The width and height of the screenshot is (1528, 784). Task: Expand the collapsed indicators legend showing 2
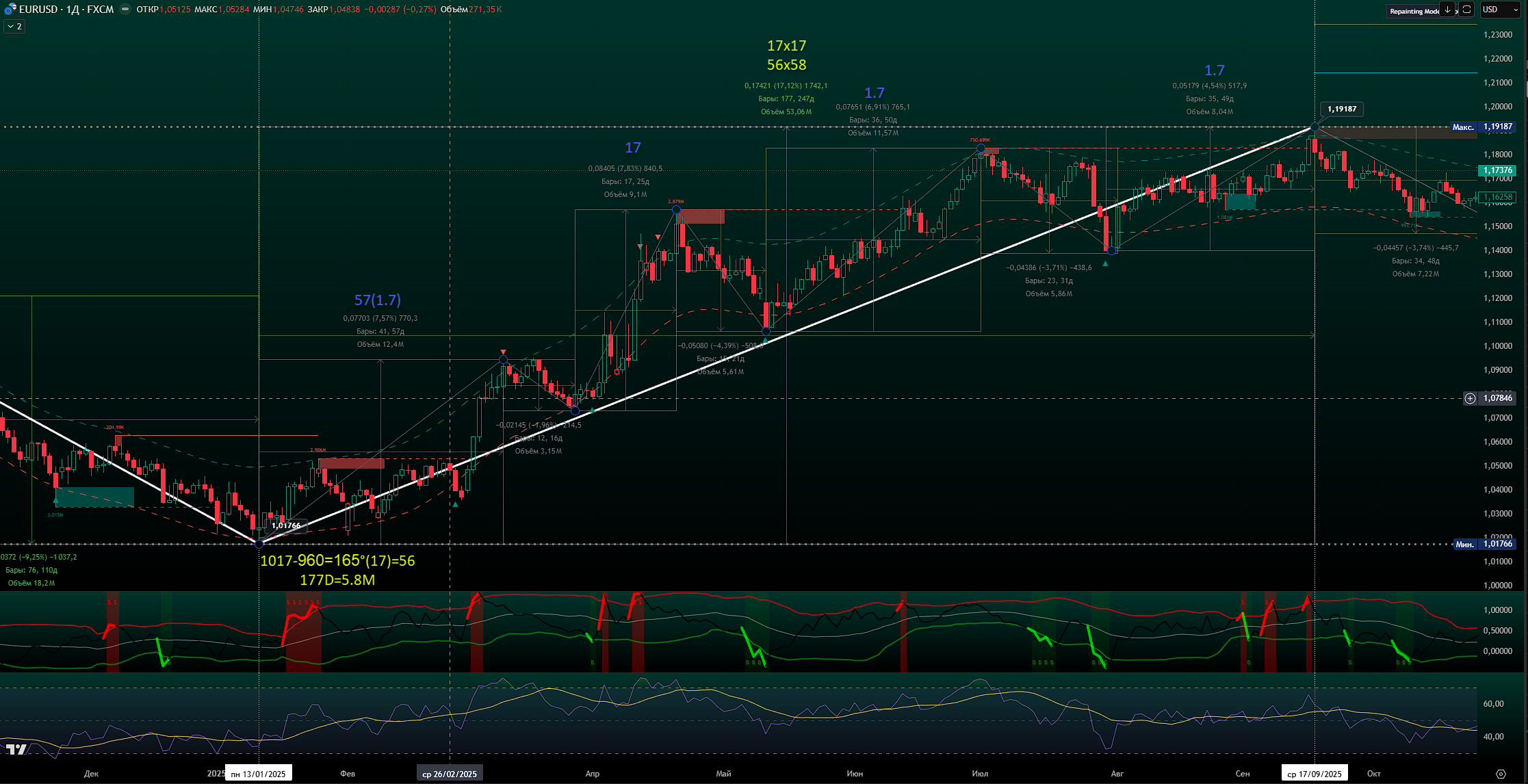(14, 26)
